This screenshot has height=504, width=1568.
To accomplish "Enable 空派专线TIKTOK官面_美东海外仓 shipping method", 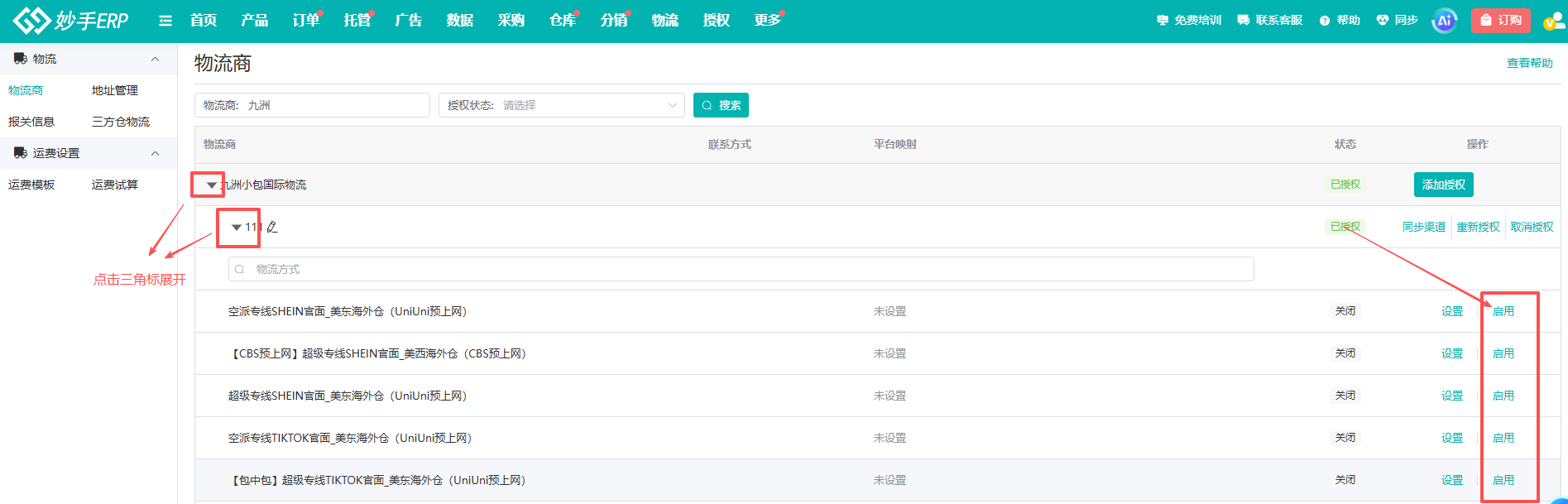I will (1503, 438).
